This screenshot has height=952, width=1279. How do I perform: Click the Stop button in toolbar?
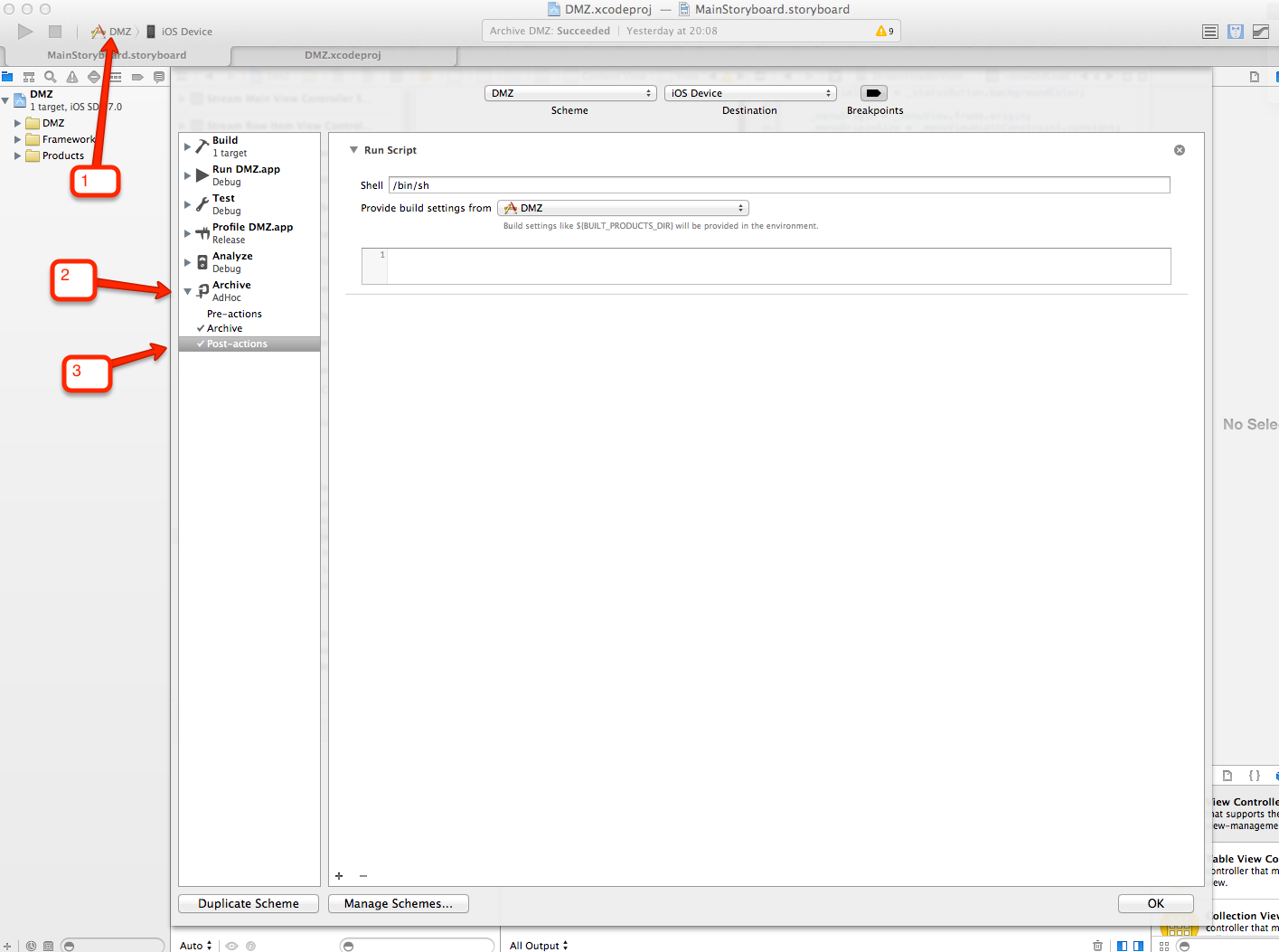point(55,32)
